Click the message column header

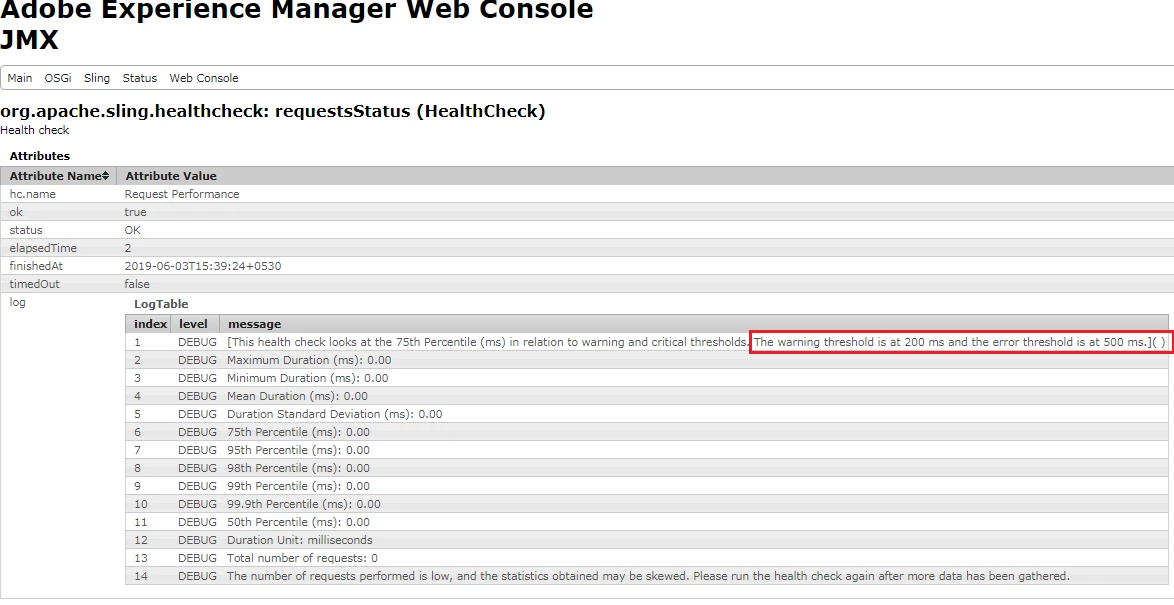(255, 324)
